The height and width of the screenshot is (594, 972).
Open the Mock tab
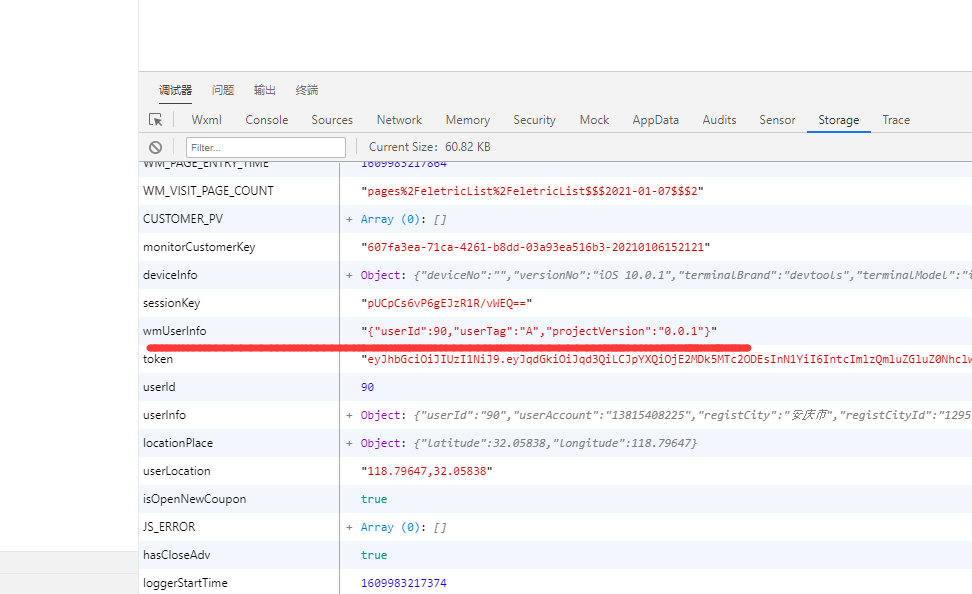(x=594, y=120)
